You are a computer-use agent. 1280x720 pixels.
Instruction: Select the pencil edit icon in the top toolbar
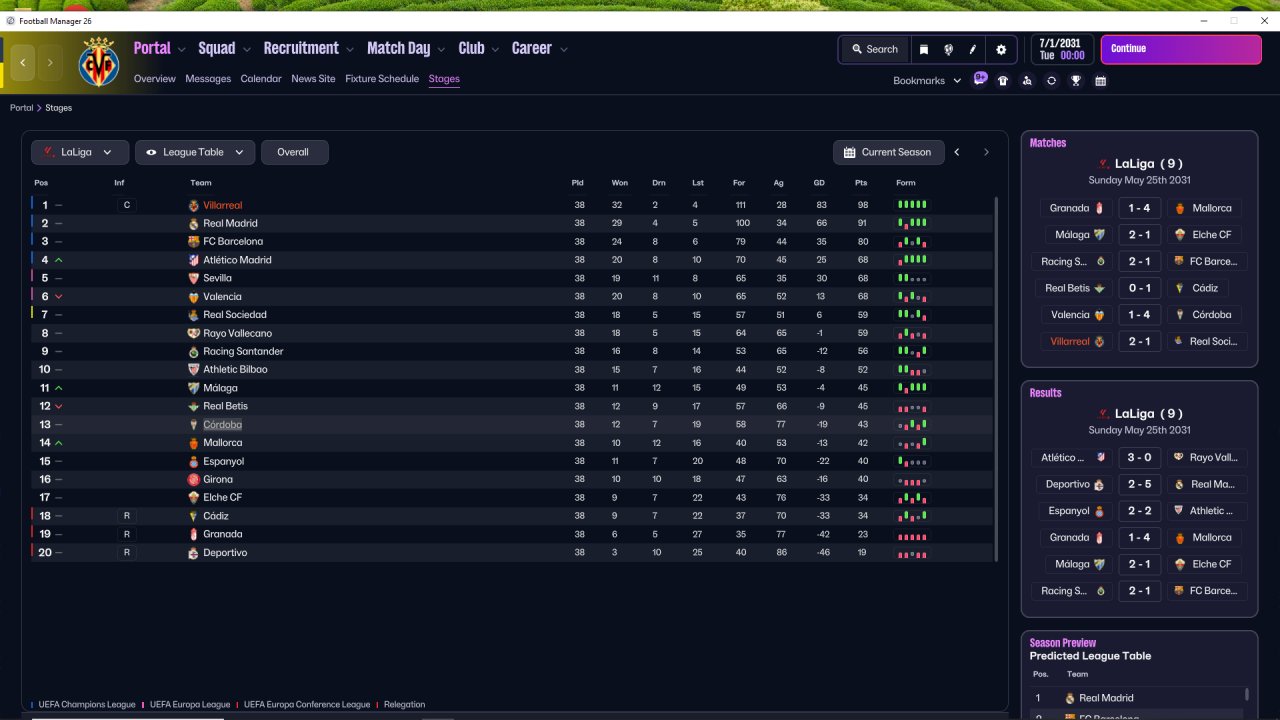pos(972,49)
